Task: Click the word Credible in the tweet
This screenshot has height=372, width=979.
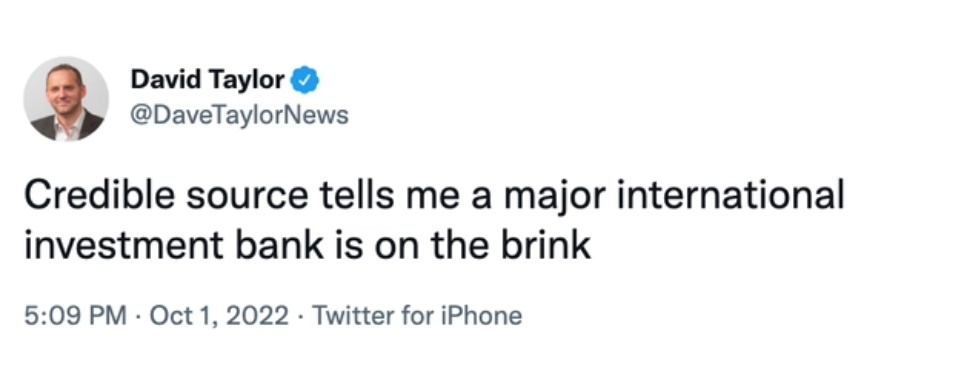Action: point(99,195)
